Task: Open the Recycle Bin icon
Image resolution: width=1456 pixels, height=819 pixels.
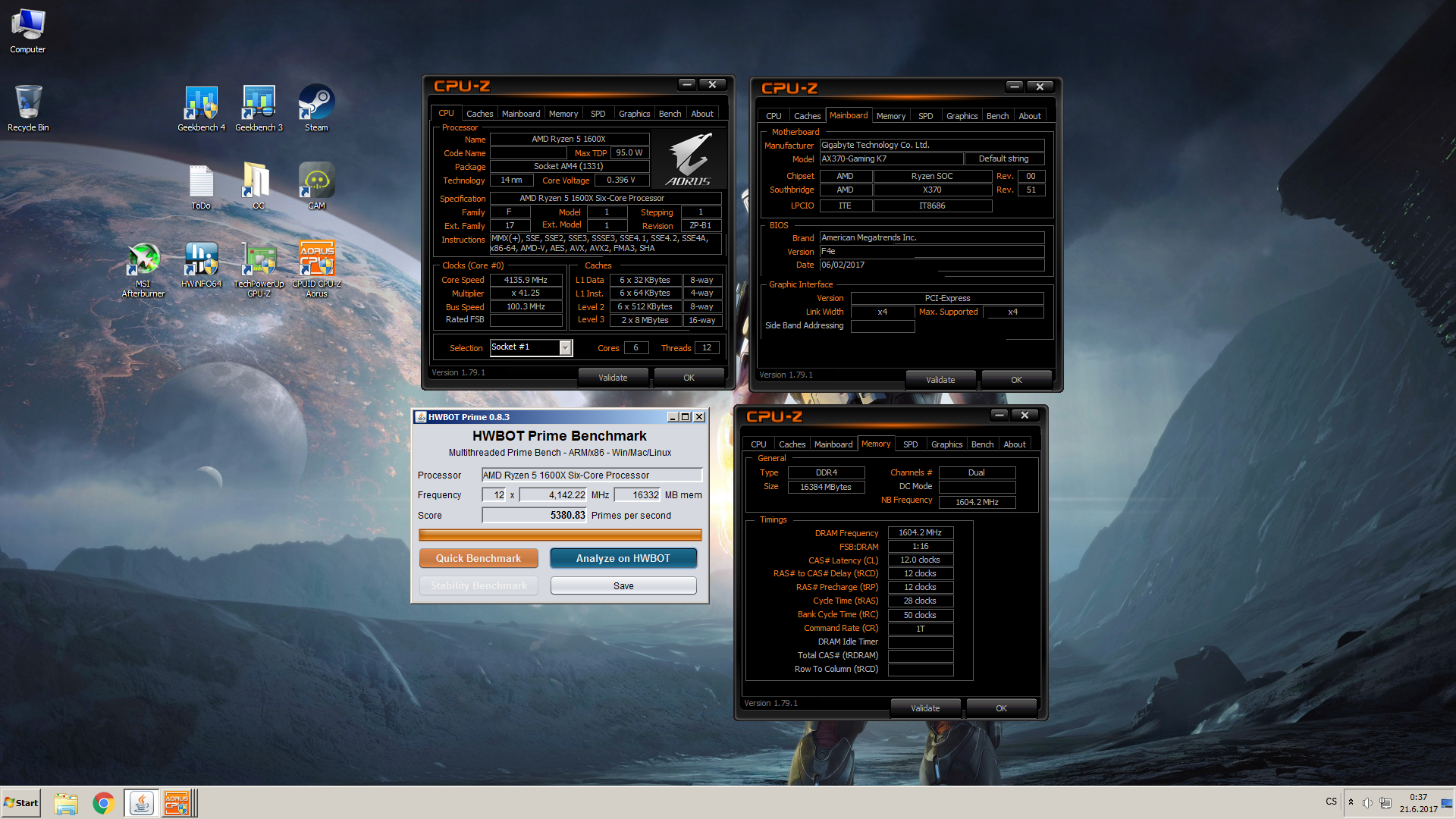Action: coord(28,108)
